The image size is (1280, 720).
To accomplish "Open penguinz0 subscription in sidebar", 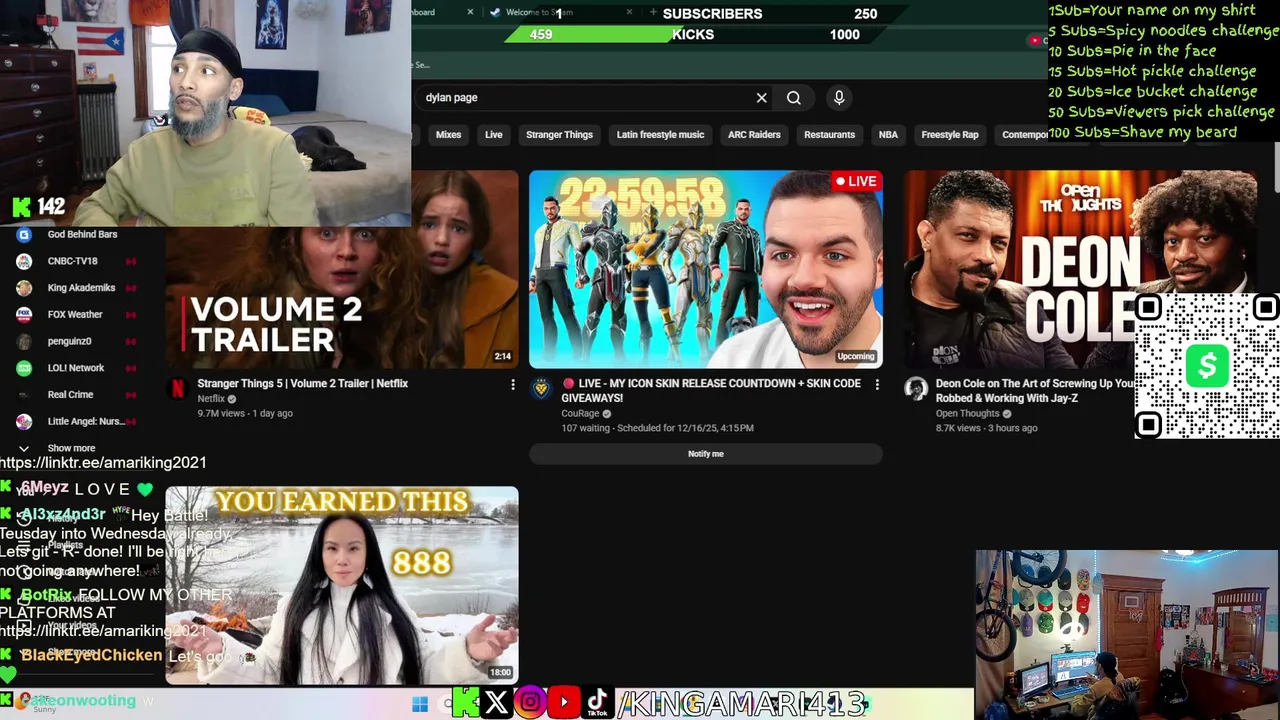I will point(69,341).
